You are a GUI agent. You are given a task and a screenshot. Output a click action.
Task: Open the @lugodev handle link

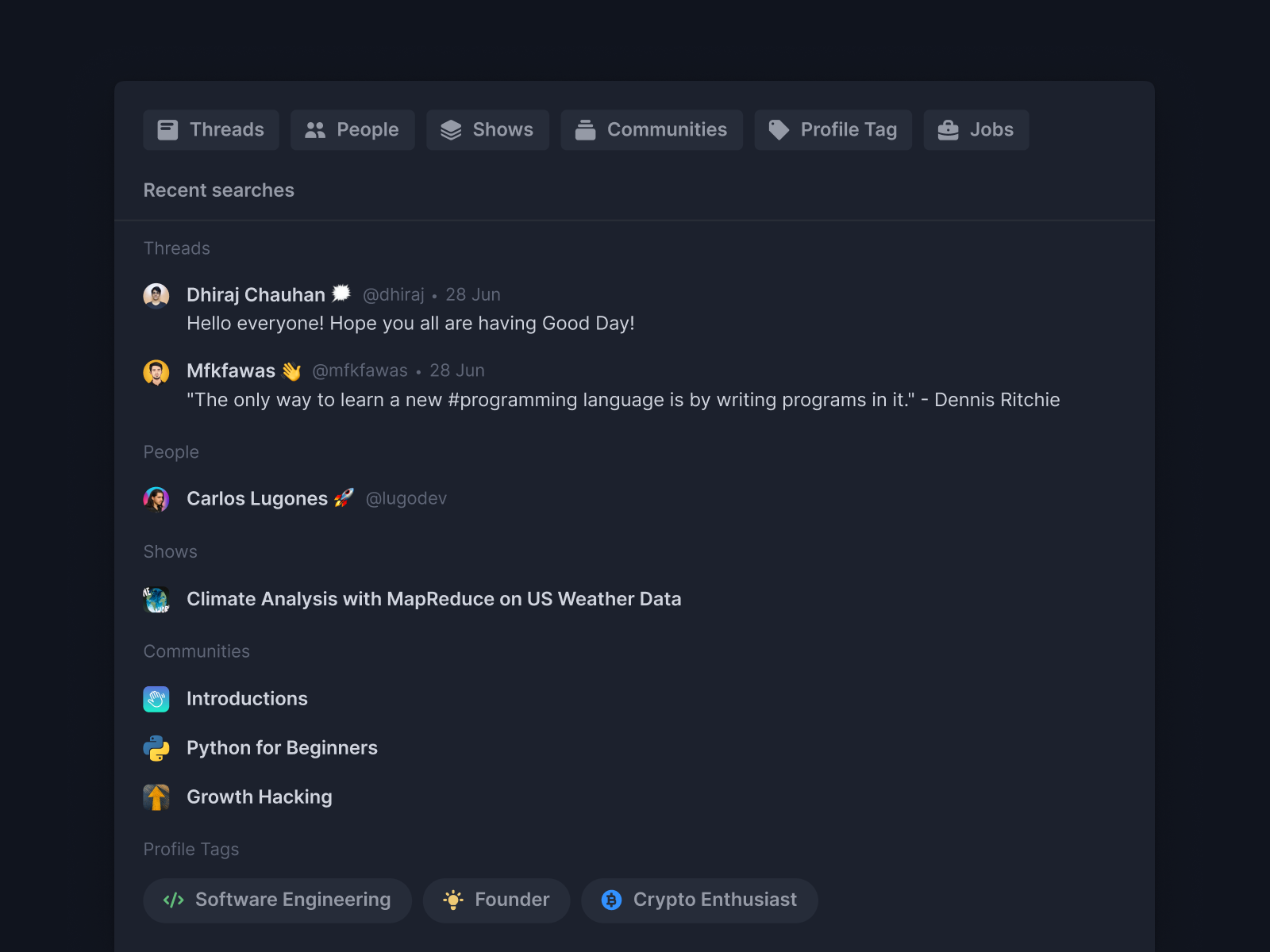click(x=406, y=498)
